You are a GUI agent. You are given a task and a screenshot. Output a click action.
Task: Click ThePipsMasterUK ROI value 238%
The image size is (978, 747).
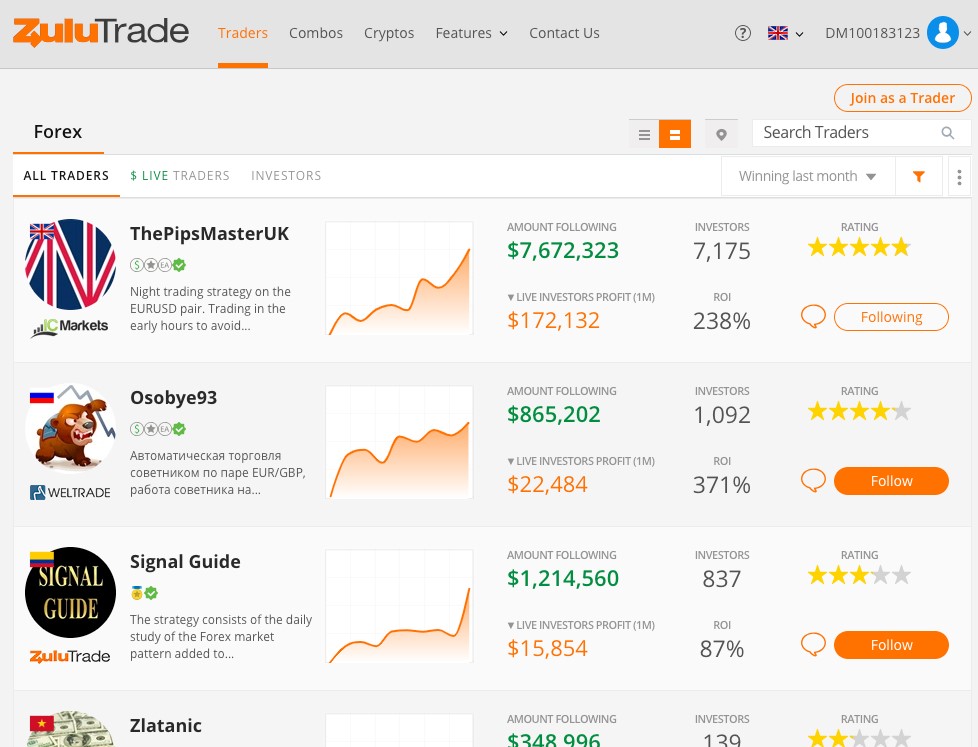point(722,321)
